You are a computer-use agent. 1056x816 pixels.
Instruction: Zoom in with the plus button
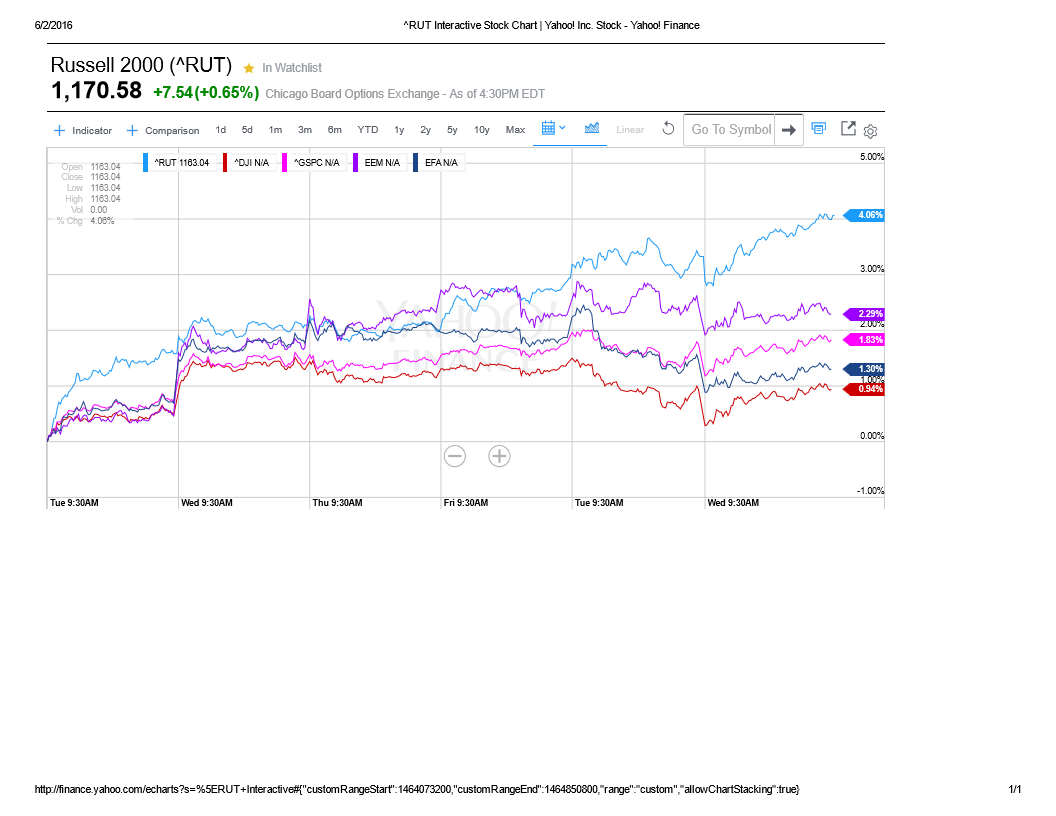click(499, 456)
